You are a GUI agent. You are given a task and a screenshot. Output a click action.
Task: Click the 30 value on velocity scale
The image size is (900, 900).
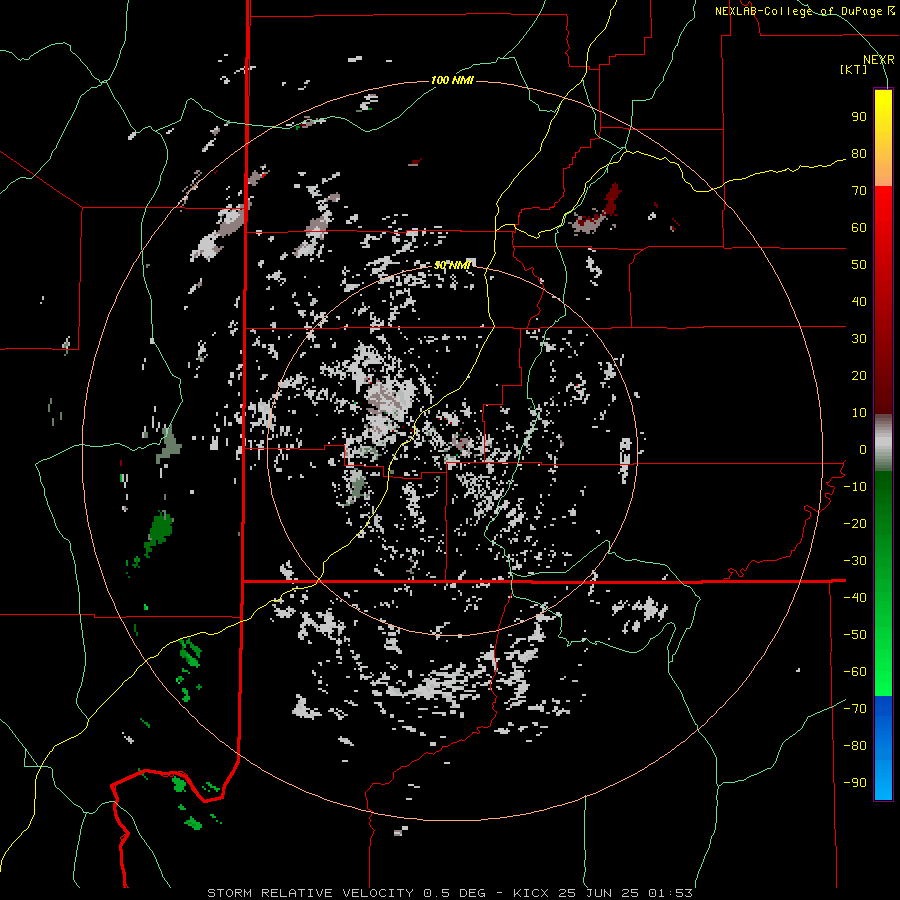point(859,339)
